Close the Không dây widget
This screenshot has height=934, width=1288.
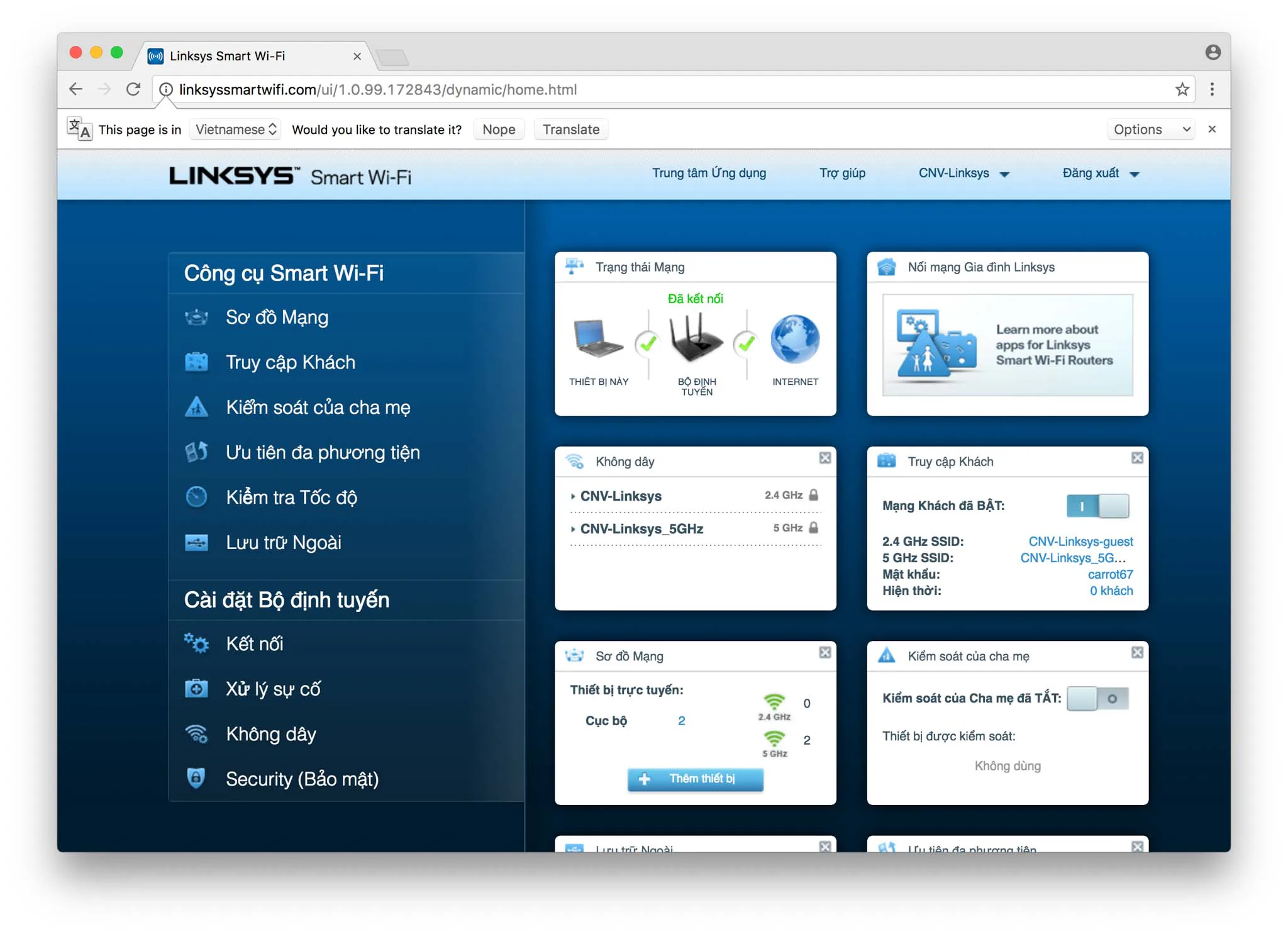pos(825,458)
